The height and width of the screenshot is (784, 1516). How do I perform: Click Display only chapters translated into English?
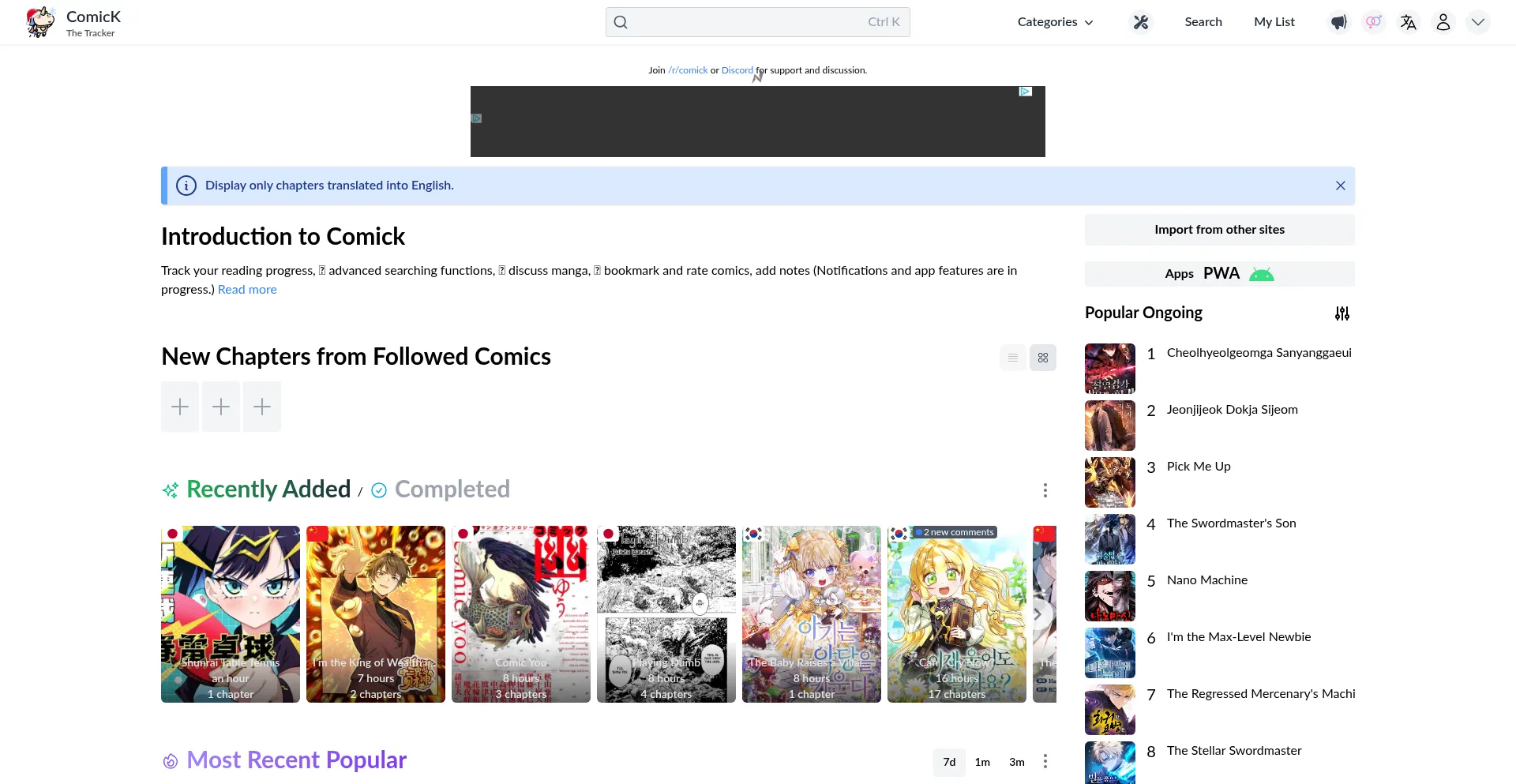click(329, 186)
